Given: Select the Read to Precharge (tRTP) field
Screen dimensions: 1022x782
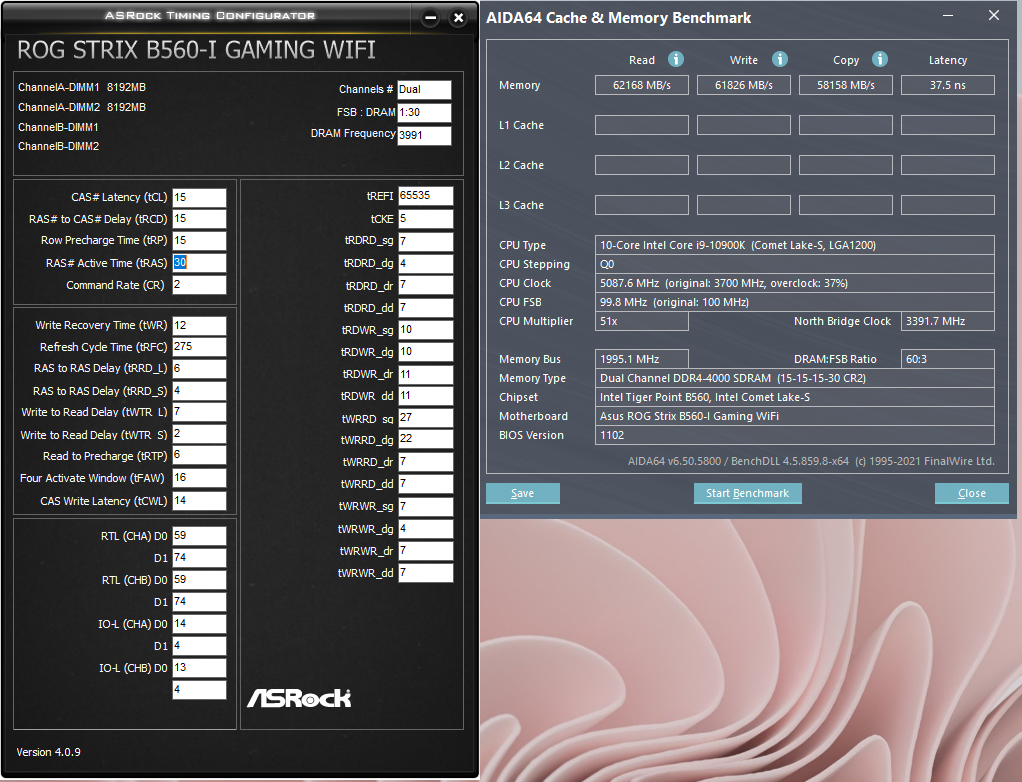Looking at the screenshot, I should point(199,456).
